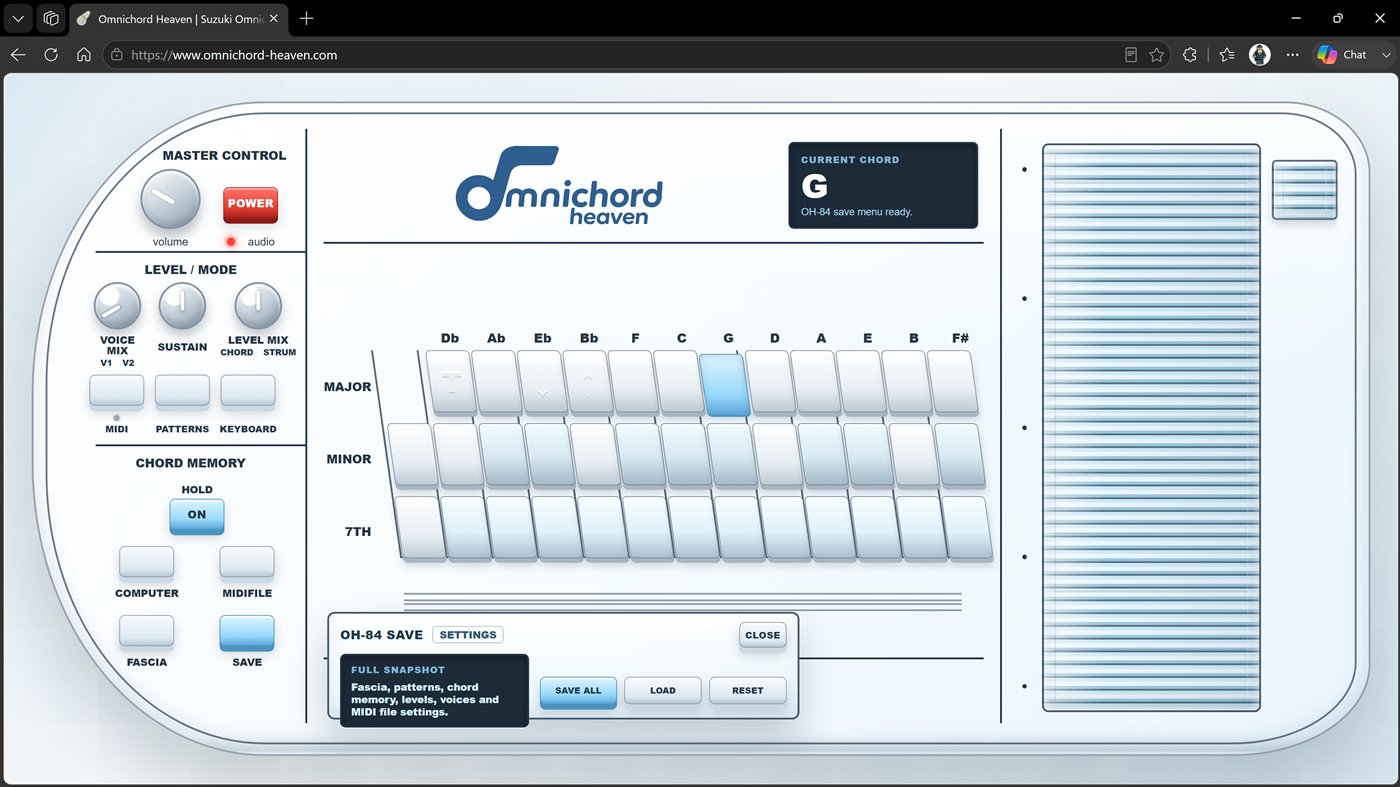Screen dimensions: 1400x787
Task: Click the FULL SNAPSHOT info box
Action: 434,690
